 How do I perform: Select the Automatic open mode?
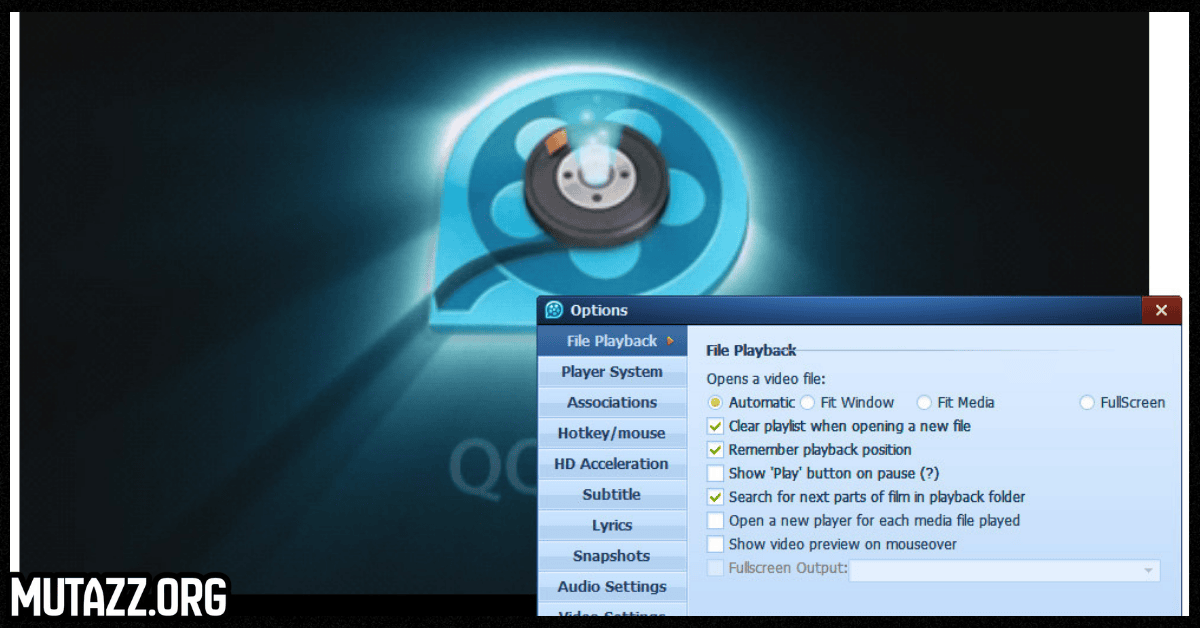[717, 402]
